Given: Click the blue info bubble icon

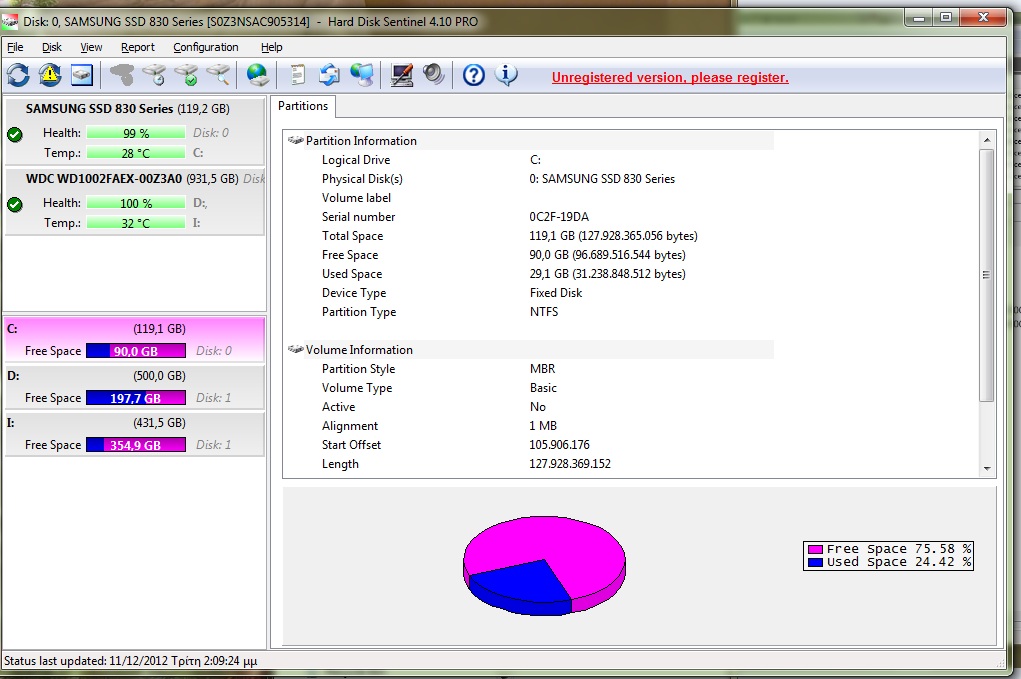Looking at the screenshot, I should pyautogui.click(x=506, y=76).
